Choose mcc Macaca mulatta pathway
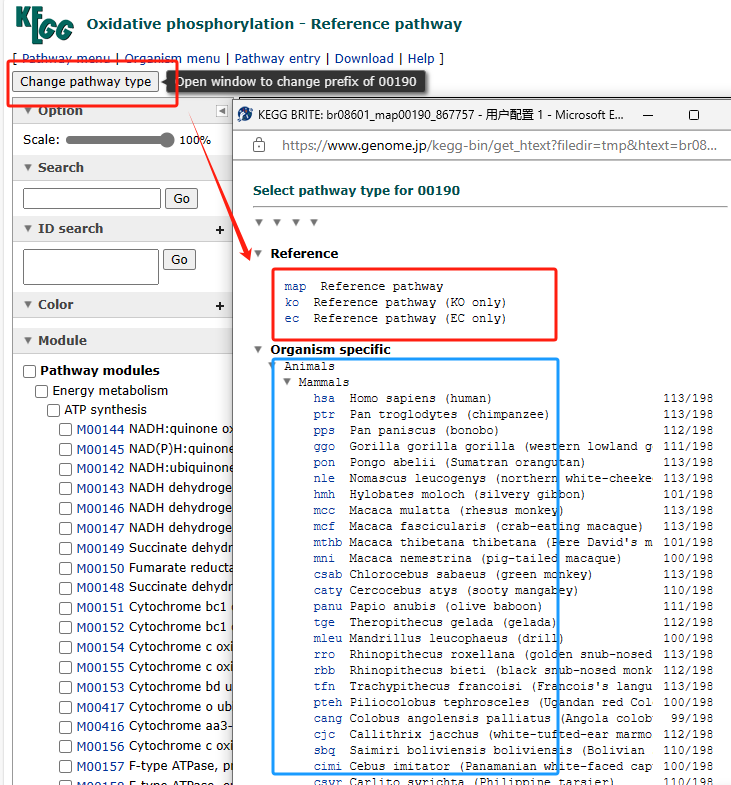The image size is (731, 785). point(324,511)
